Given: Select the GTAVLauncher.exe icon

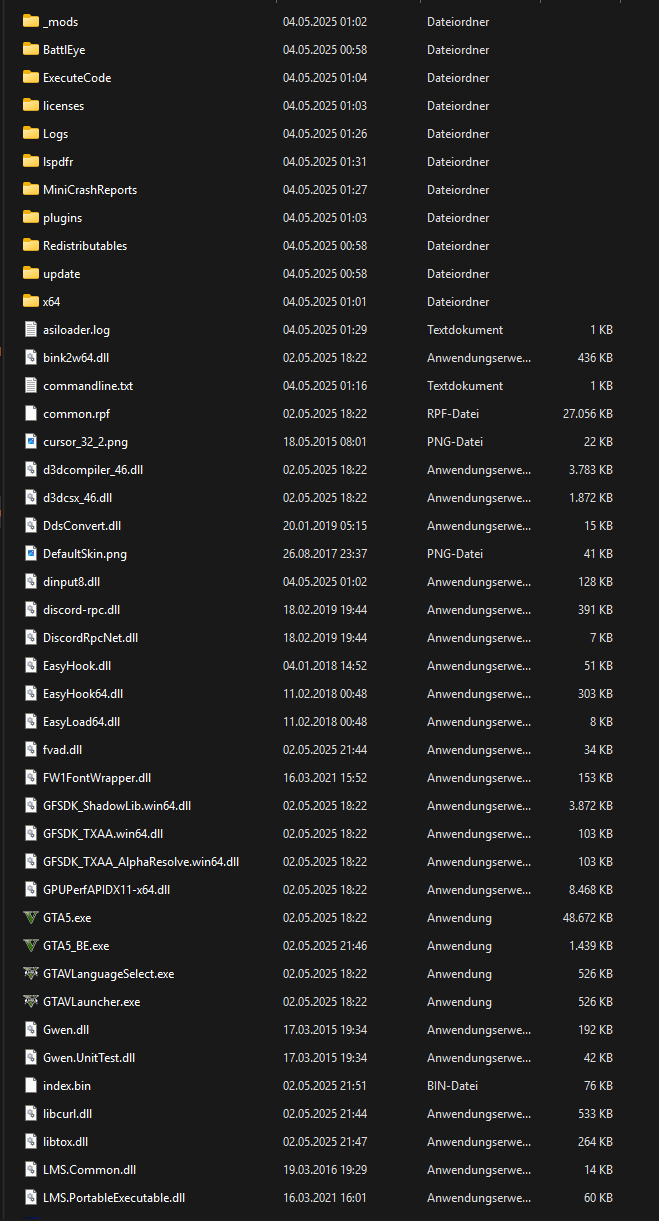Looking at the screenshot, I should tap(30, 1001).
